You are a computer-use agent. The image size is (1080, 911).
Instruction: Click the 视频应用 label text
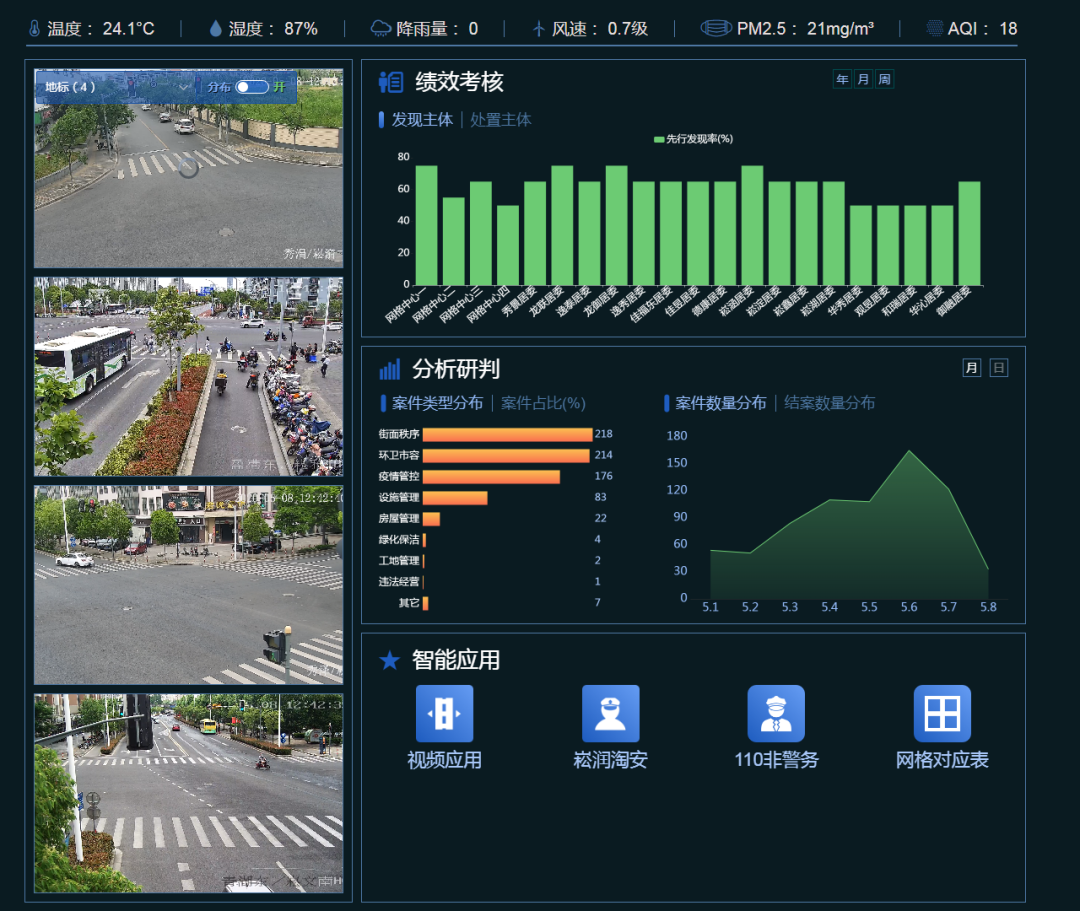click(444, 760)
